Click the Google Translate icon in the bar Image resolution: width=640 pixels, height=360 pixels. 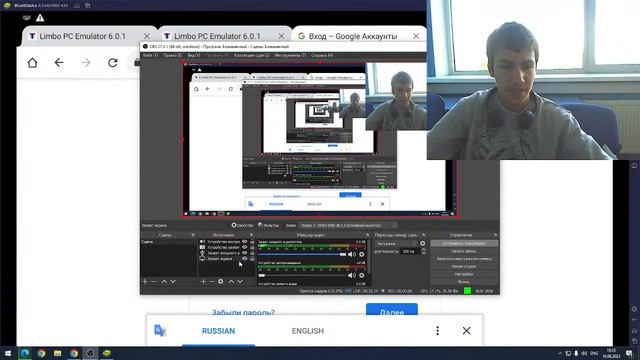coord(160,331)
